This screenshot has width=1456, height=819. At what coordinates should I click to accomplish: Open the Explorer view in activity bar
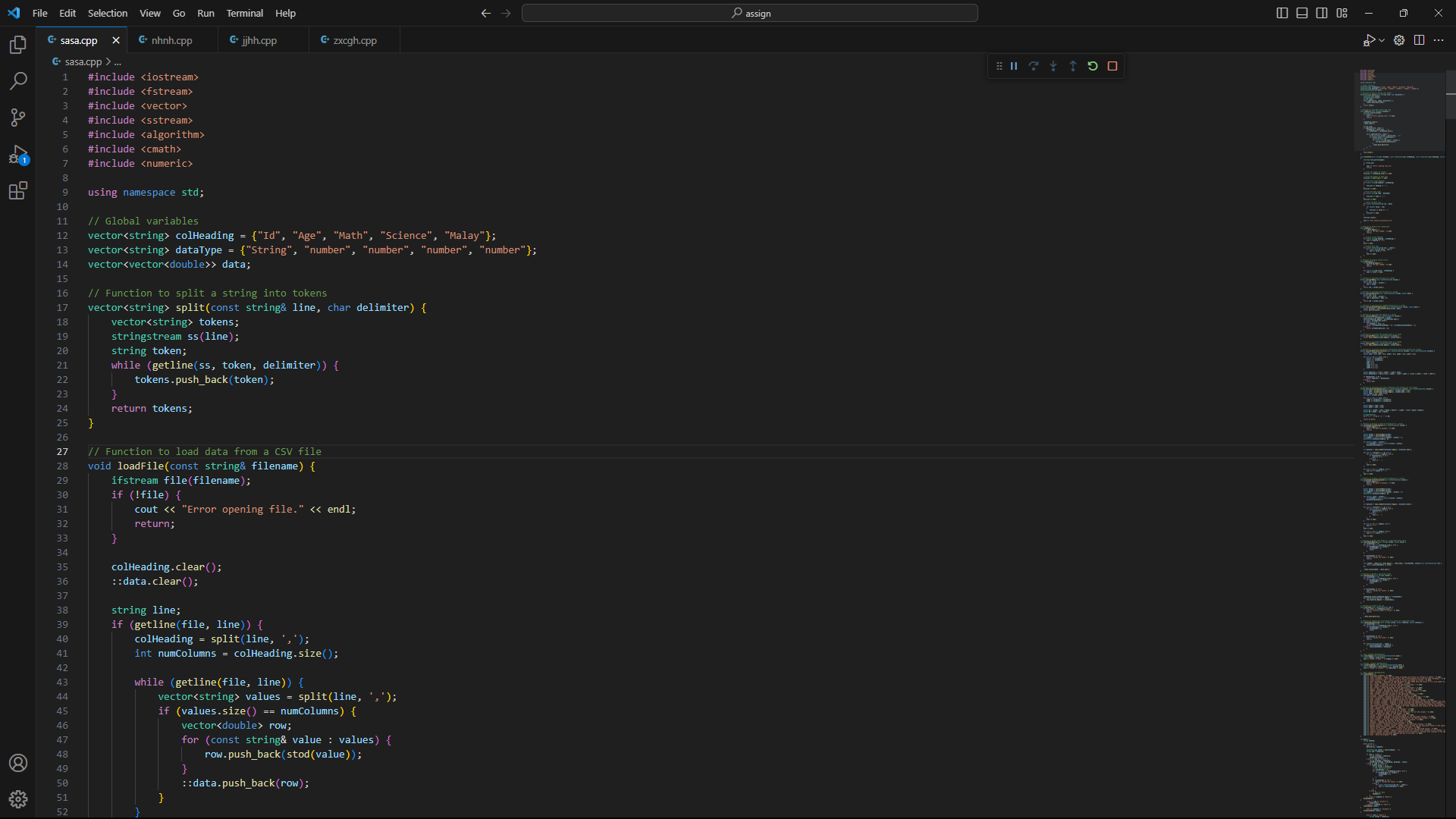[18, 45]
